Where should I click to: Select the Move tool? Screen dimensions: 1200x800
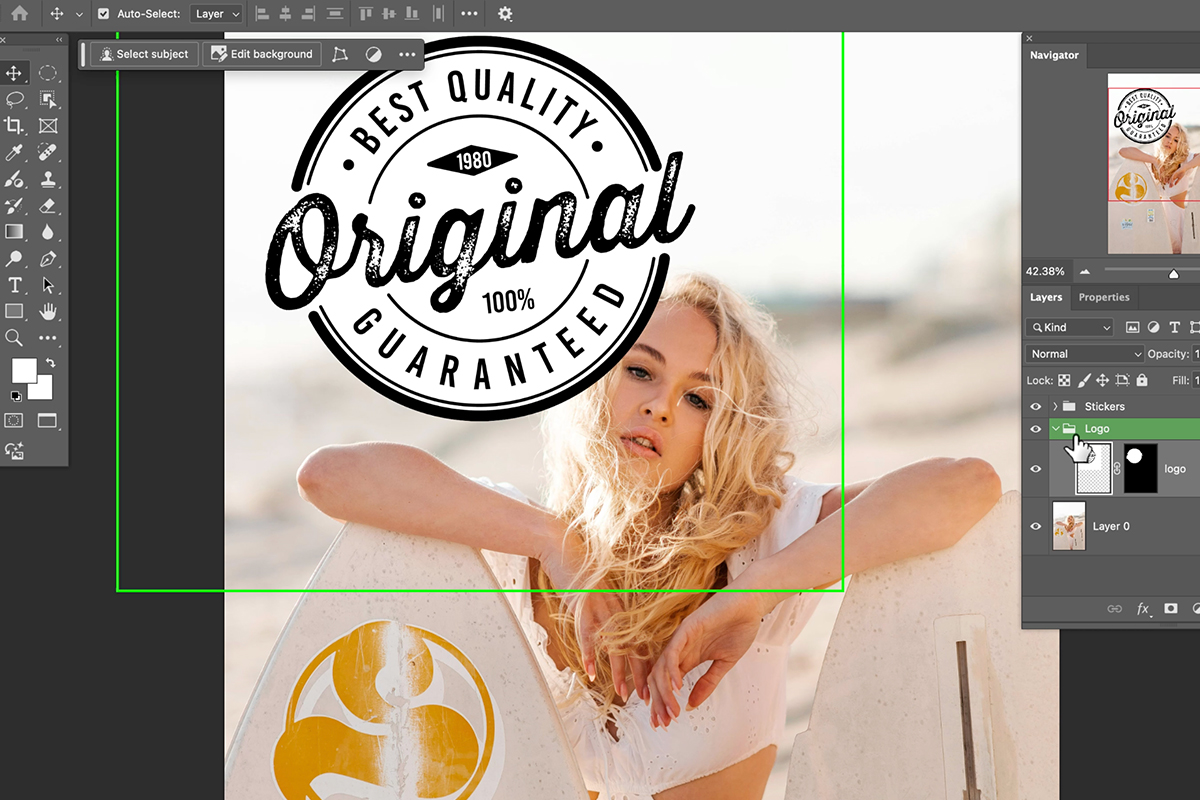tap(14, 72)
